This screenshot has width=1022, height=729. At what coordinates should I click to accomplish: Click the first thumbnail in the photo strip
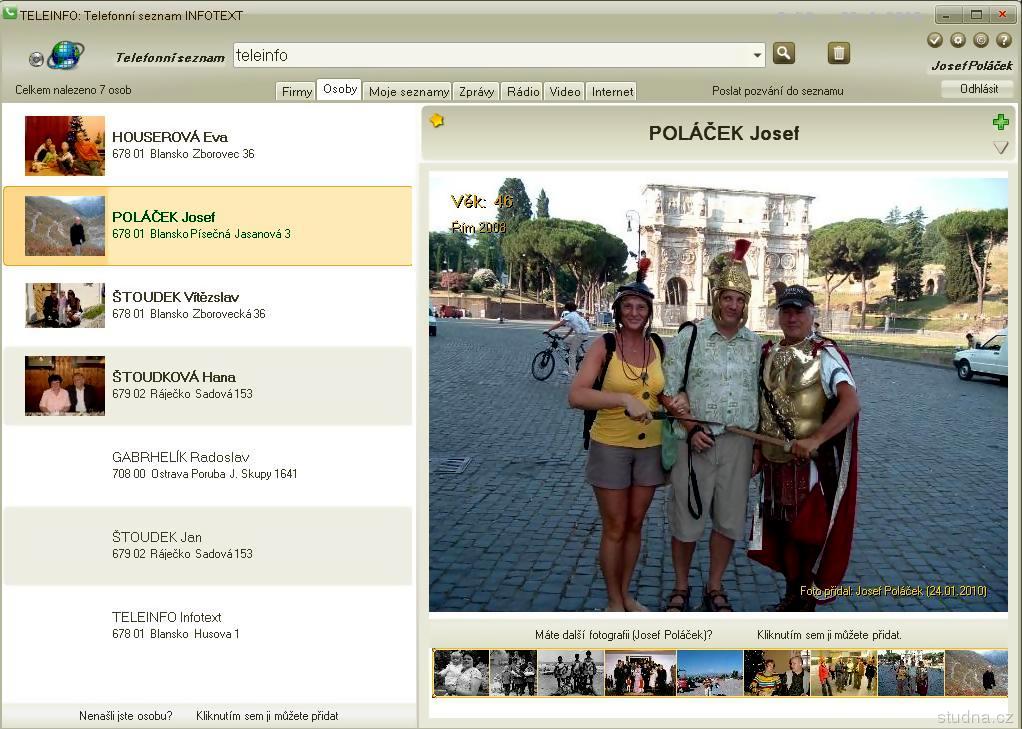461,673
